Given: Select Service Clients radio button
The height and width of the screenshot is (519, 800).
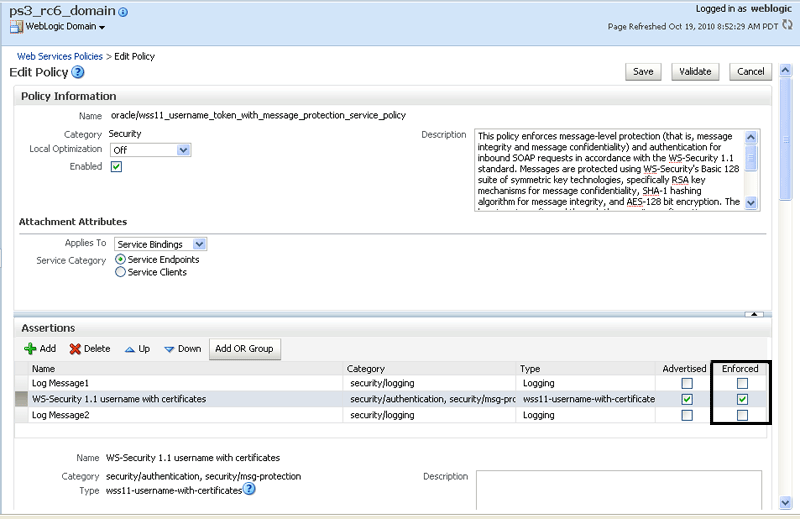Looking at the screenshot, I should (120, 272).
